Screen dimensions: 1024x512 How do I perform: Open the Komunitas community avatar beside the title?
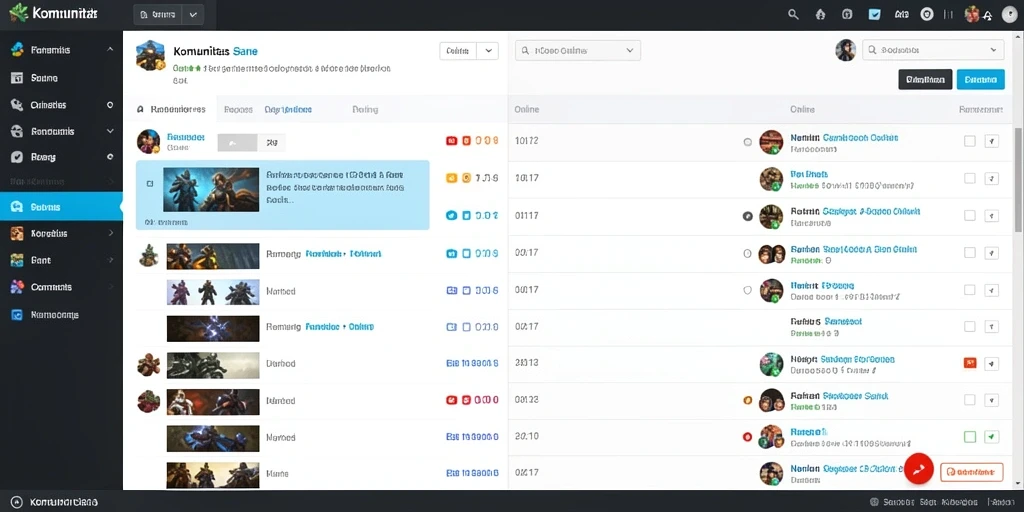150,56
